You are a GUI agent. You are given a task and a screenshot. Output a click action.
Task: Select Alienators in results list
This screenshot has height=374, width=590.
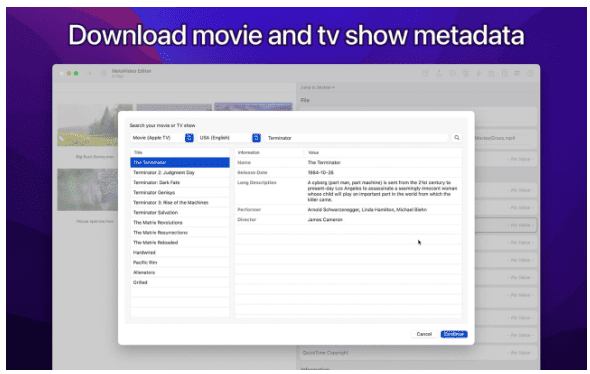tap(180, 272)
